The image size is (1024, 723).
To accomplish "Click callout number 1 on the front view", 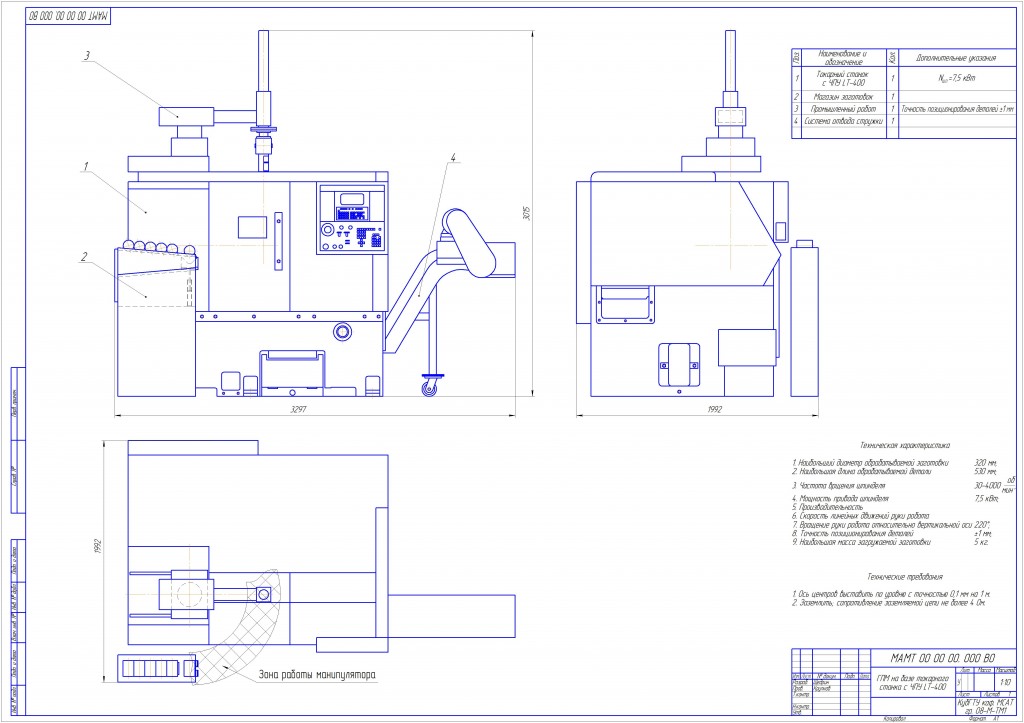I will (x=86, y=167).
